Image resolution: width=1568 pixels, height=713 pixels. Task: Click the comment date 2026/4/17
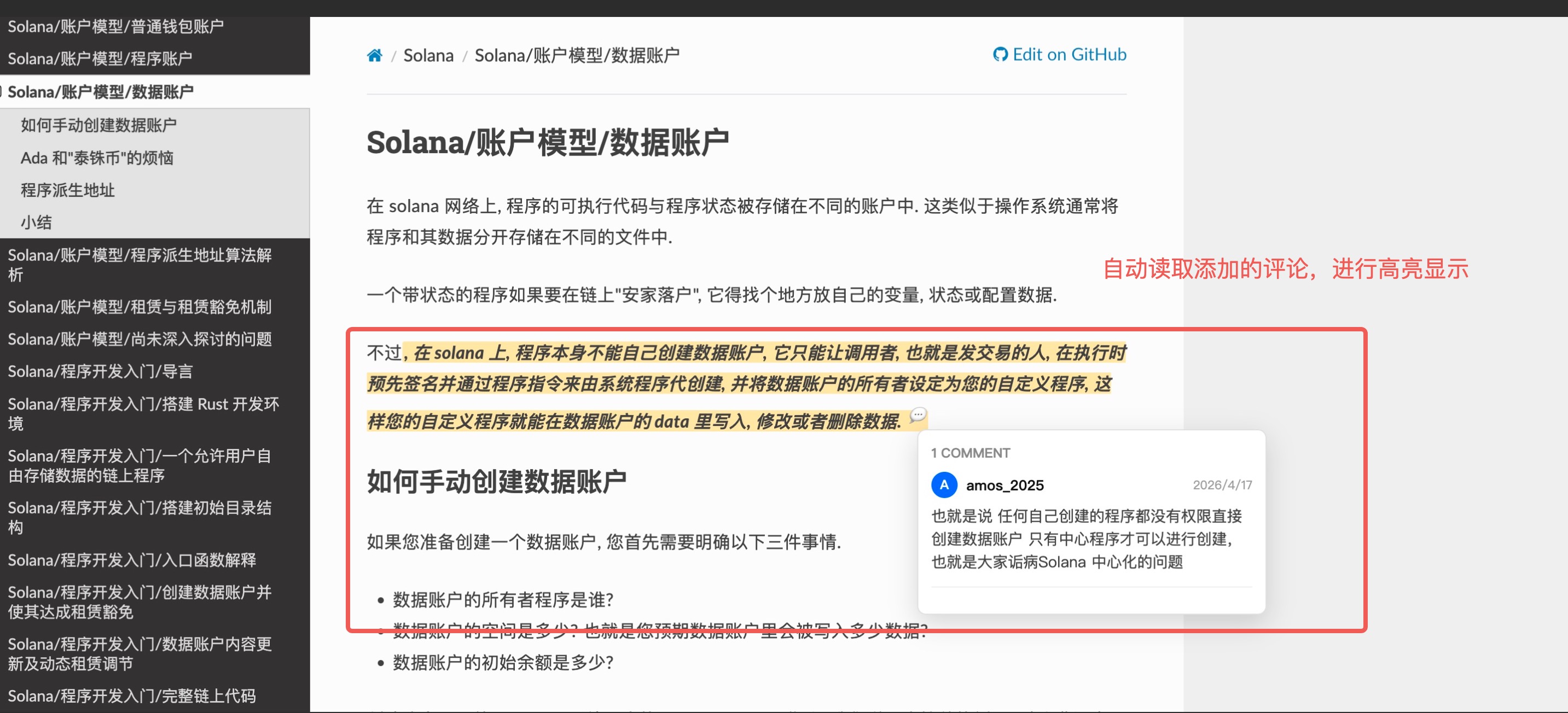pos(1222,485)
